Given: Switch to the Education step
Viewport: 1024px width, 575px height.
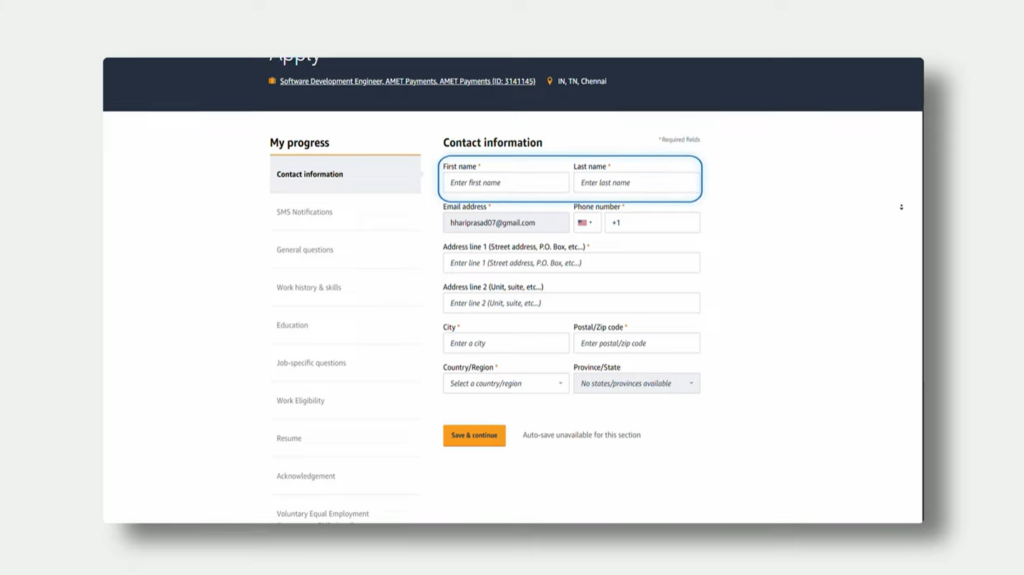Looking at the screenshot, I should point(292,325).
